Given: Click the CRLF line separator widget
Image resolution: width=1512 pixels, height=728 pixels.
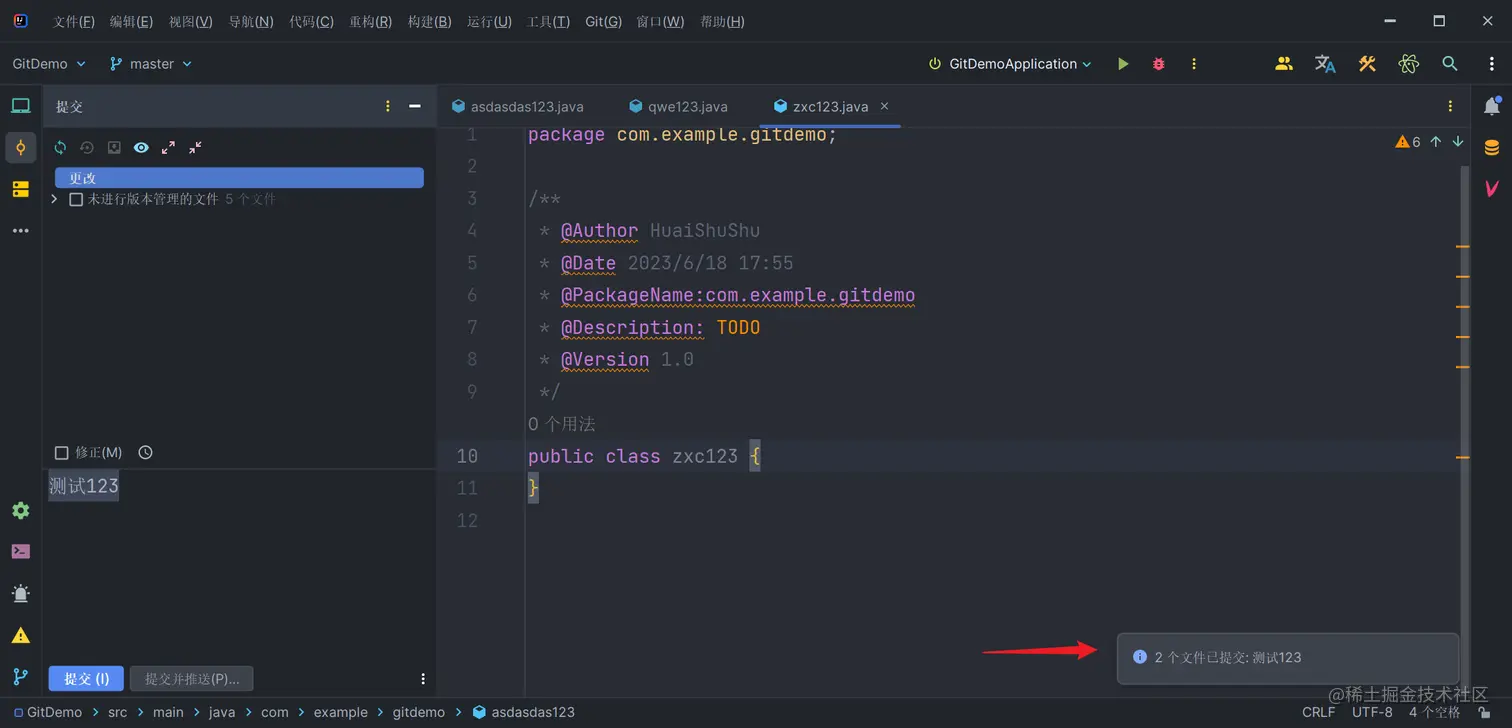Looking at the screenshot, I should tap(1318, 713).
